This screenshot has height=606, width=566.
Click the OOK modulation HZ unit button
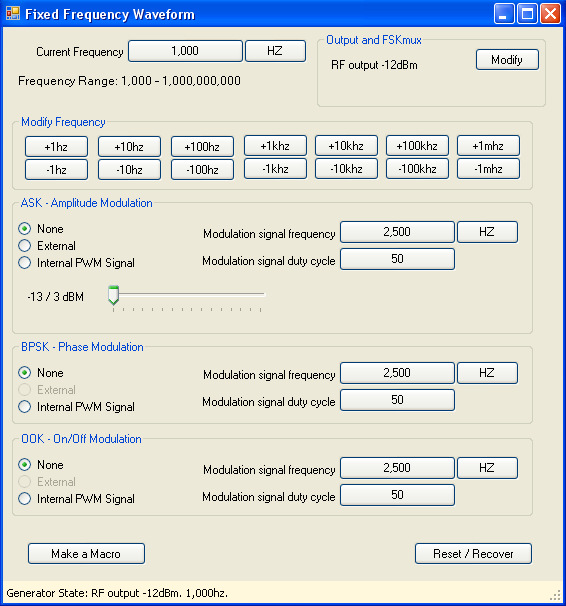(x=487, y=468)
